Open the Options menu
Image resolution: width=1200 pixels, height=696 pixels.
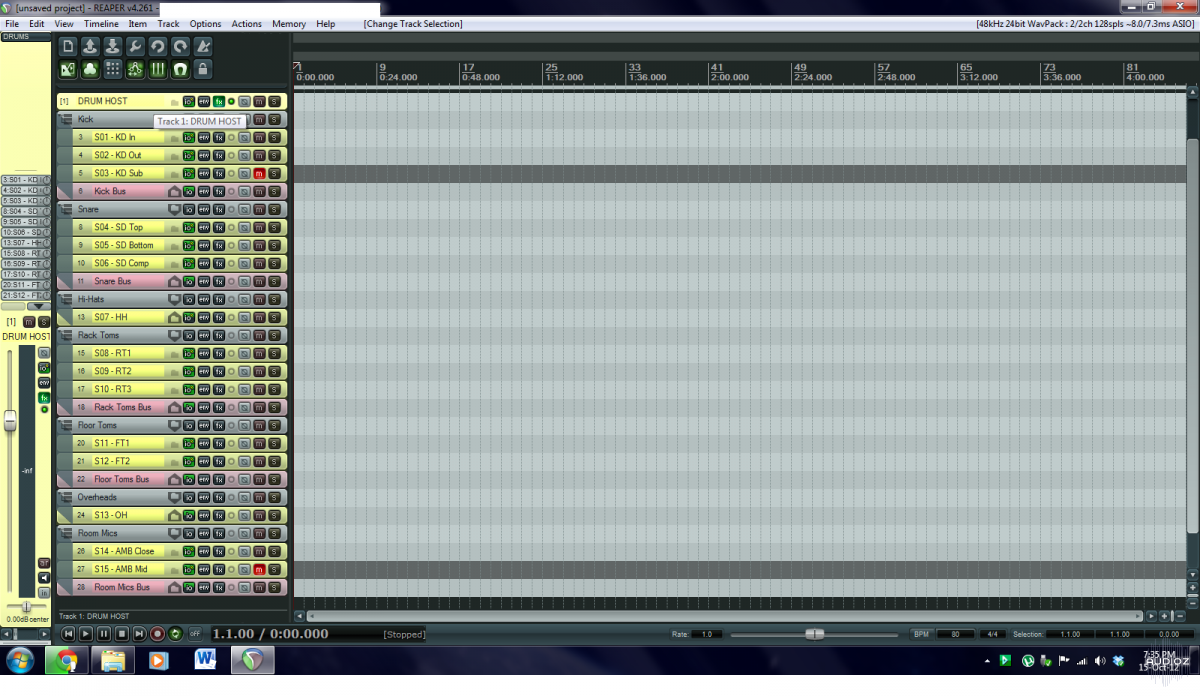(205, 24)
